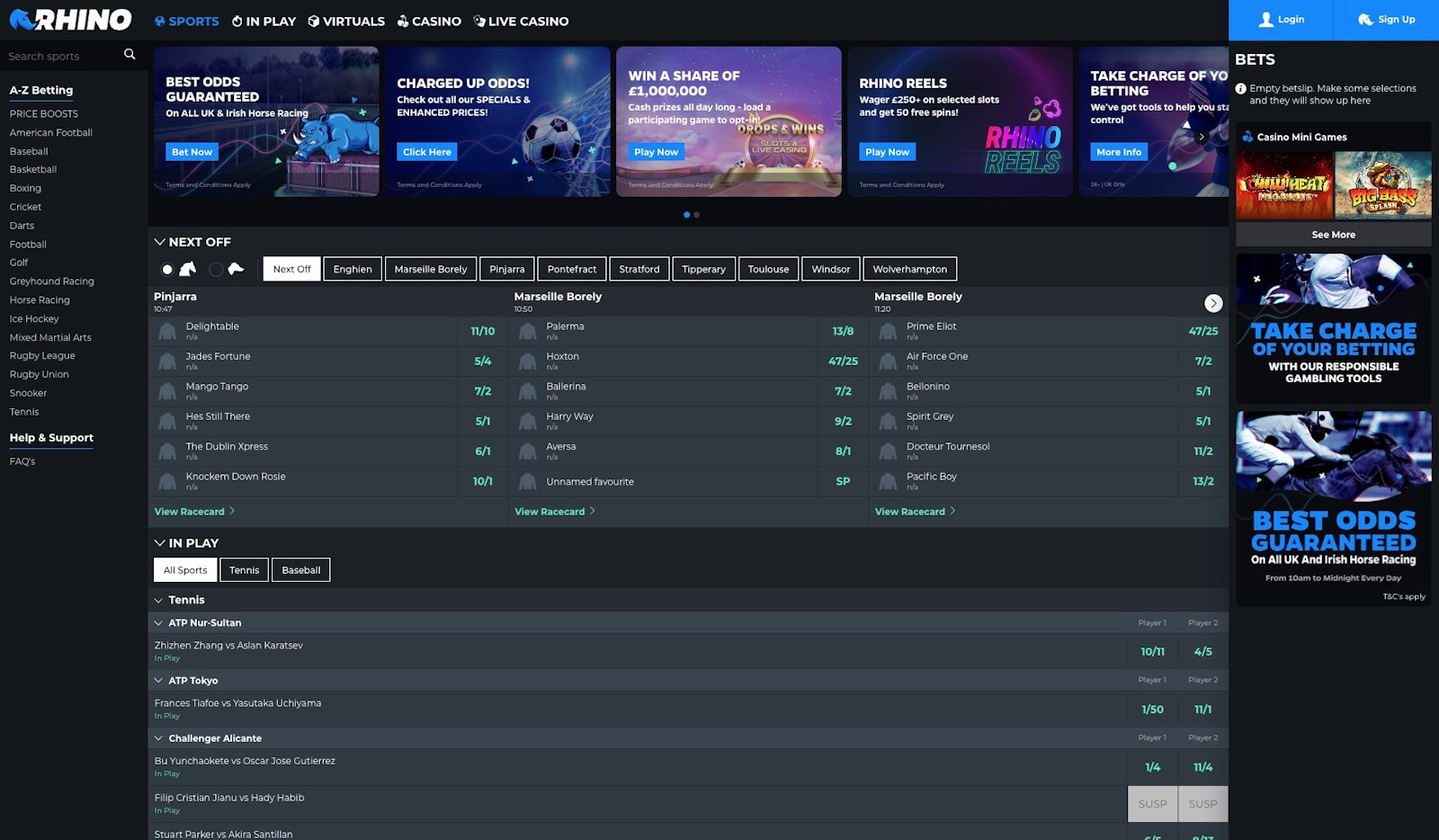Collapse the NEXT OFF section
The height and width of the screenshot is (840, 1439).
click(159, 242)
